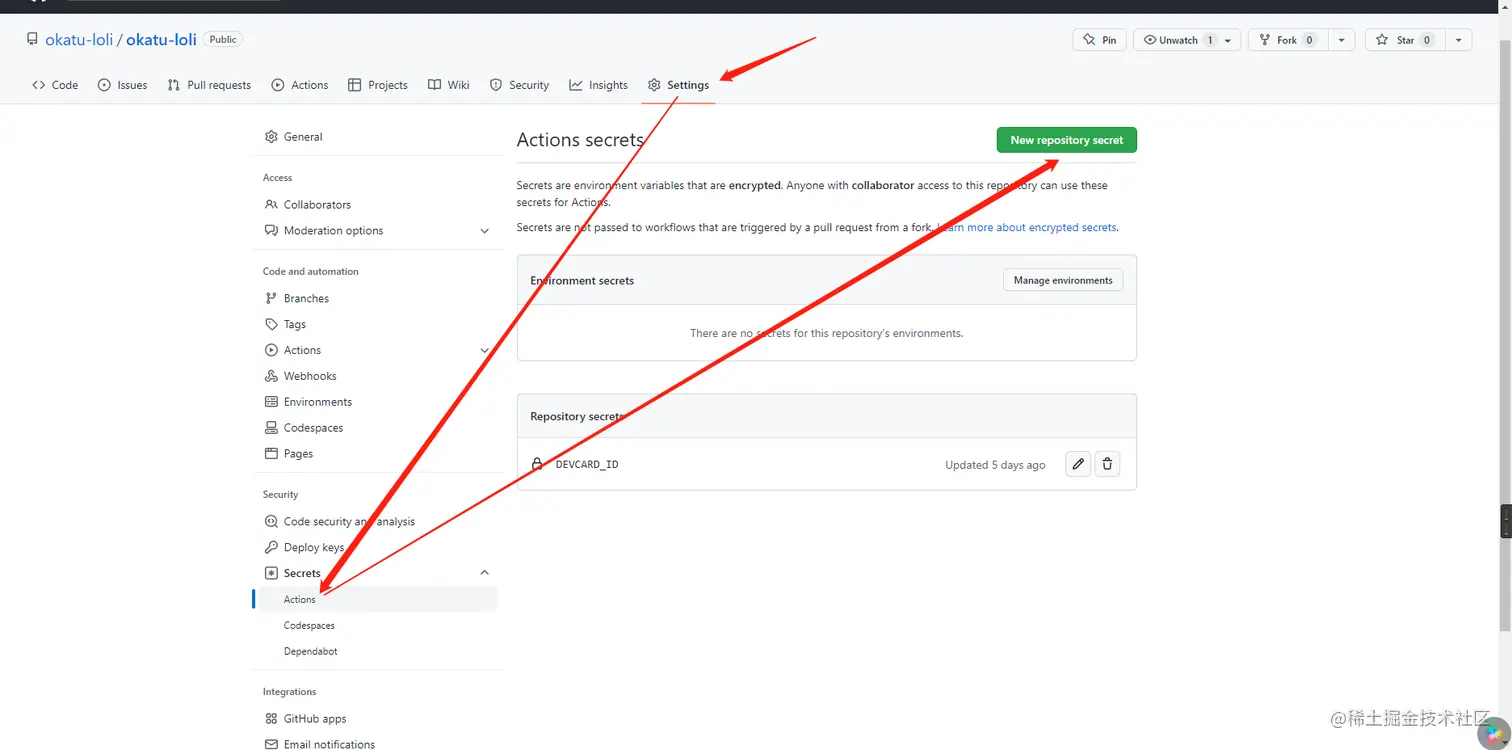Go to the Pull requests tab
Viewport: 1512px width, 750px height.
click(209, 85)
